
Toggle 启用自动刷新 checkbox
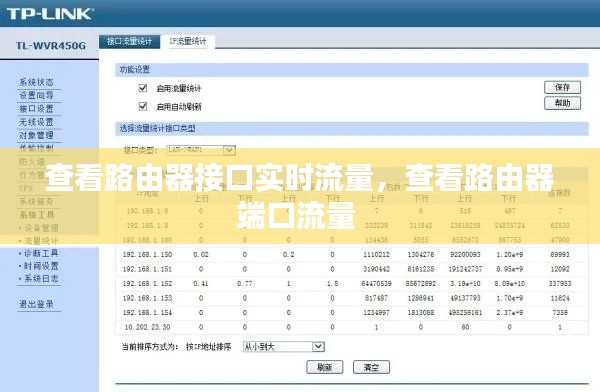[x=143, y=106]
